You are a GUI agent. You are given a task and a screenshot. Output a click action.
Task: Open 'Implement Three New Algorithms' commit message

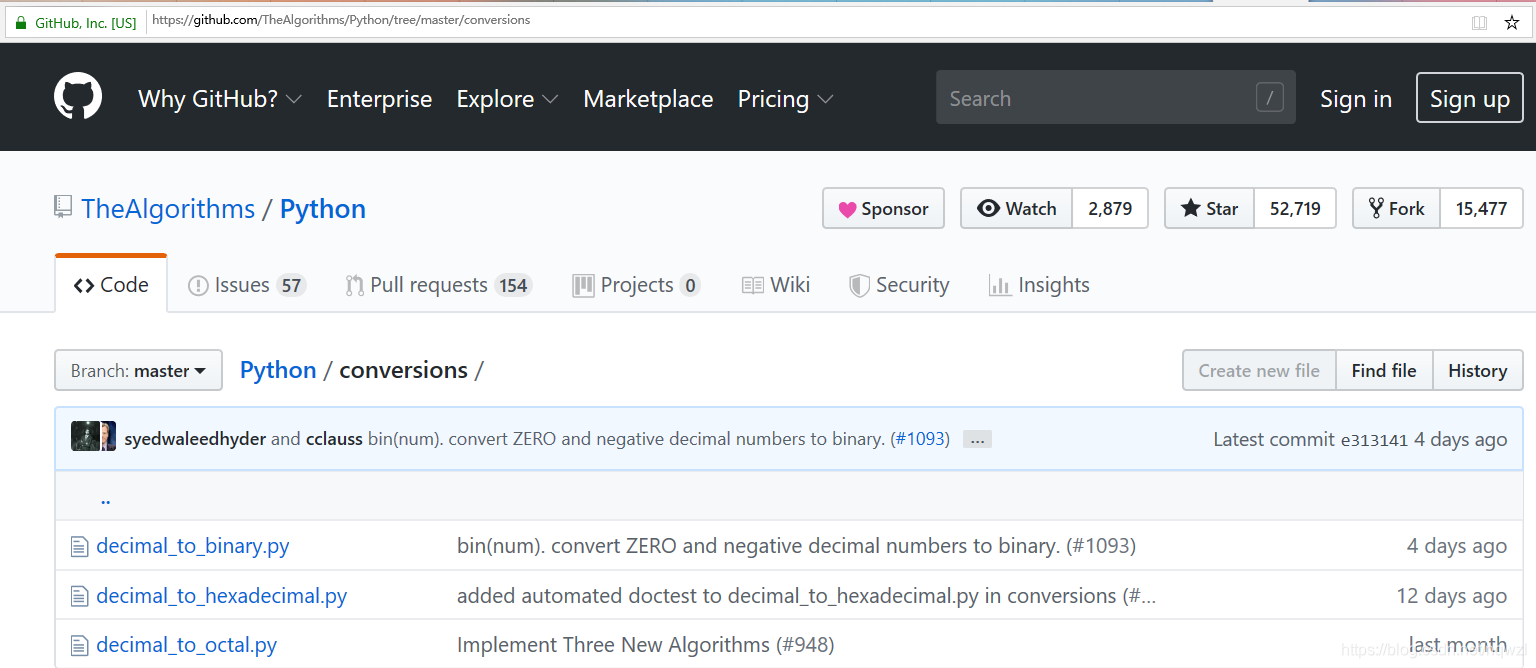pyautogui.click(x=645, y=646)
